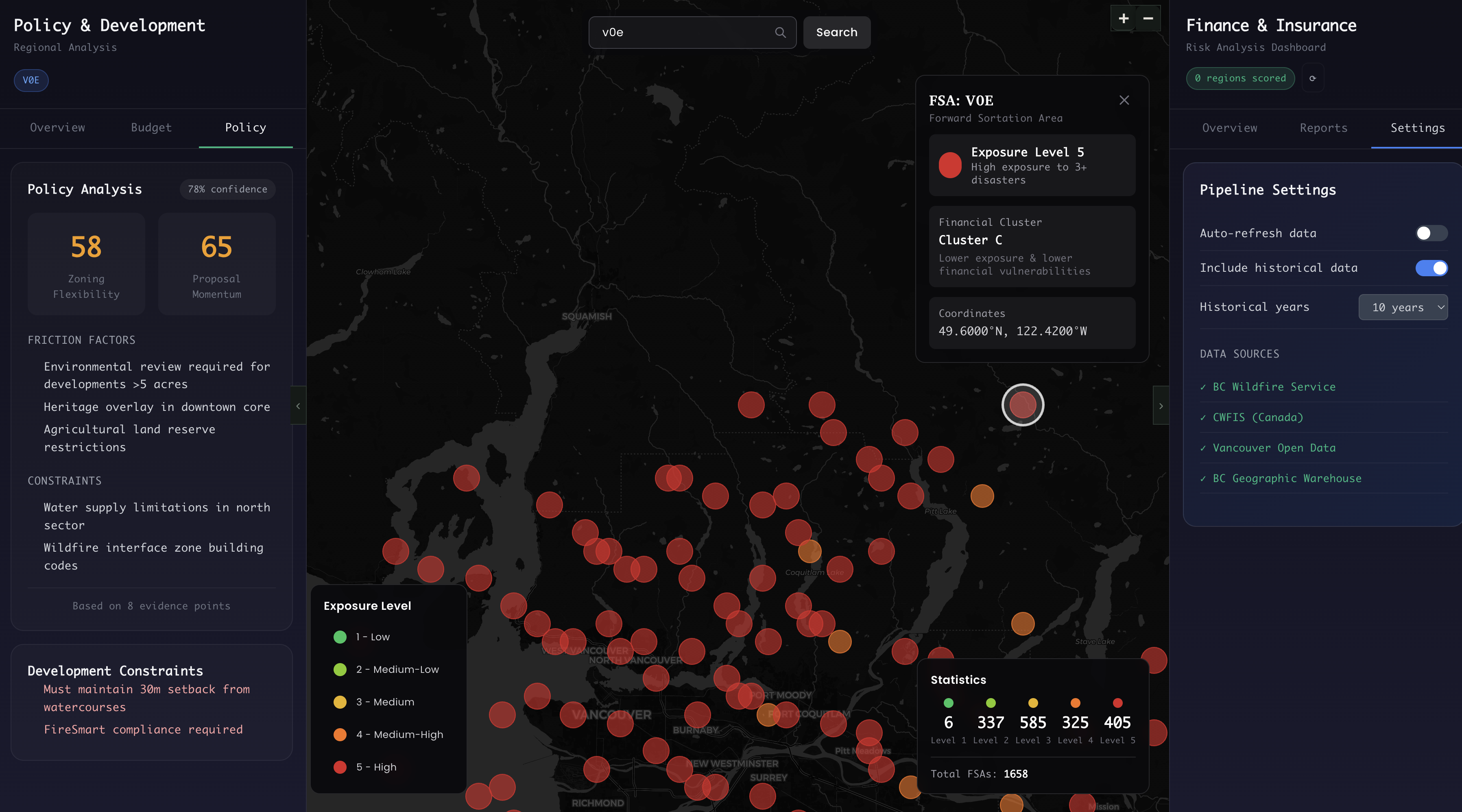The height and width of the screenshot is (812, 1462).
Task: Switch to the Budget tab
Action: coord(151,128)
